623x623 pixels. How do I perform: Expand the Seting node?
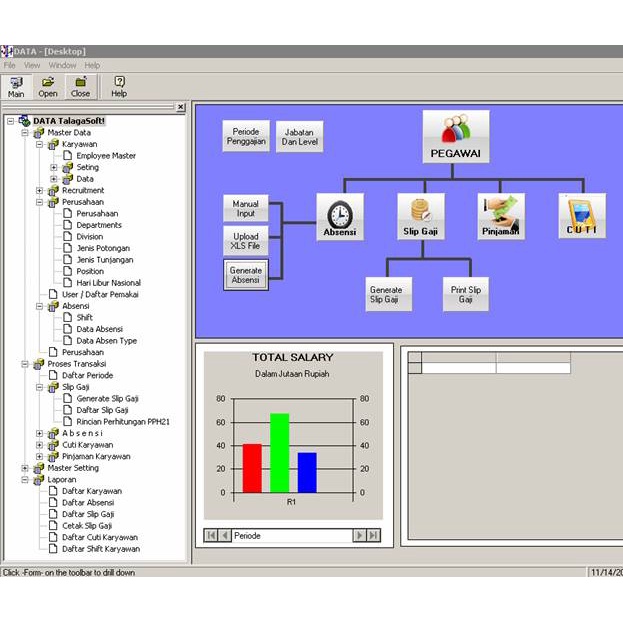pos(54,168)
